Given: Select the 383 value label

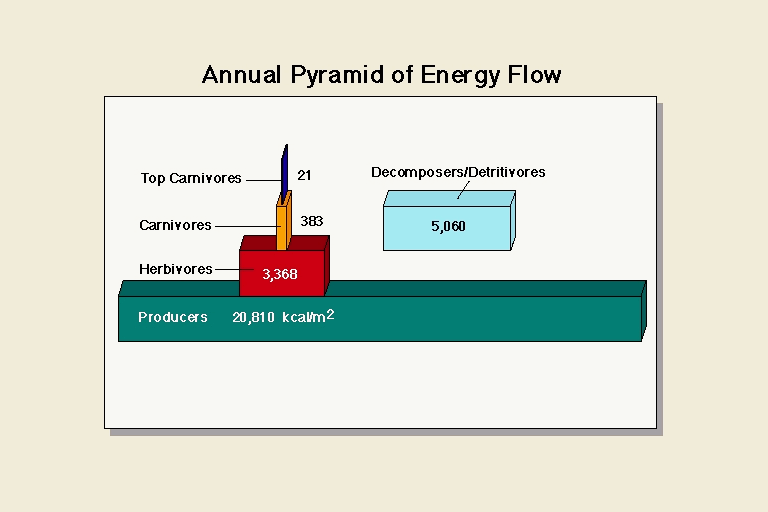Looking at the screenshot, I should click(x=312, y=220).
